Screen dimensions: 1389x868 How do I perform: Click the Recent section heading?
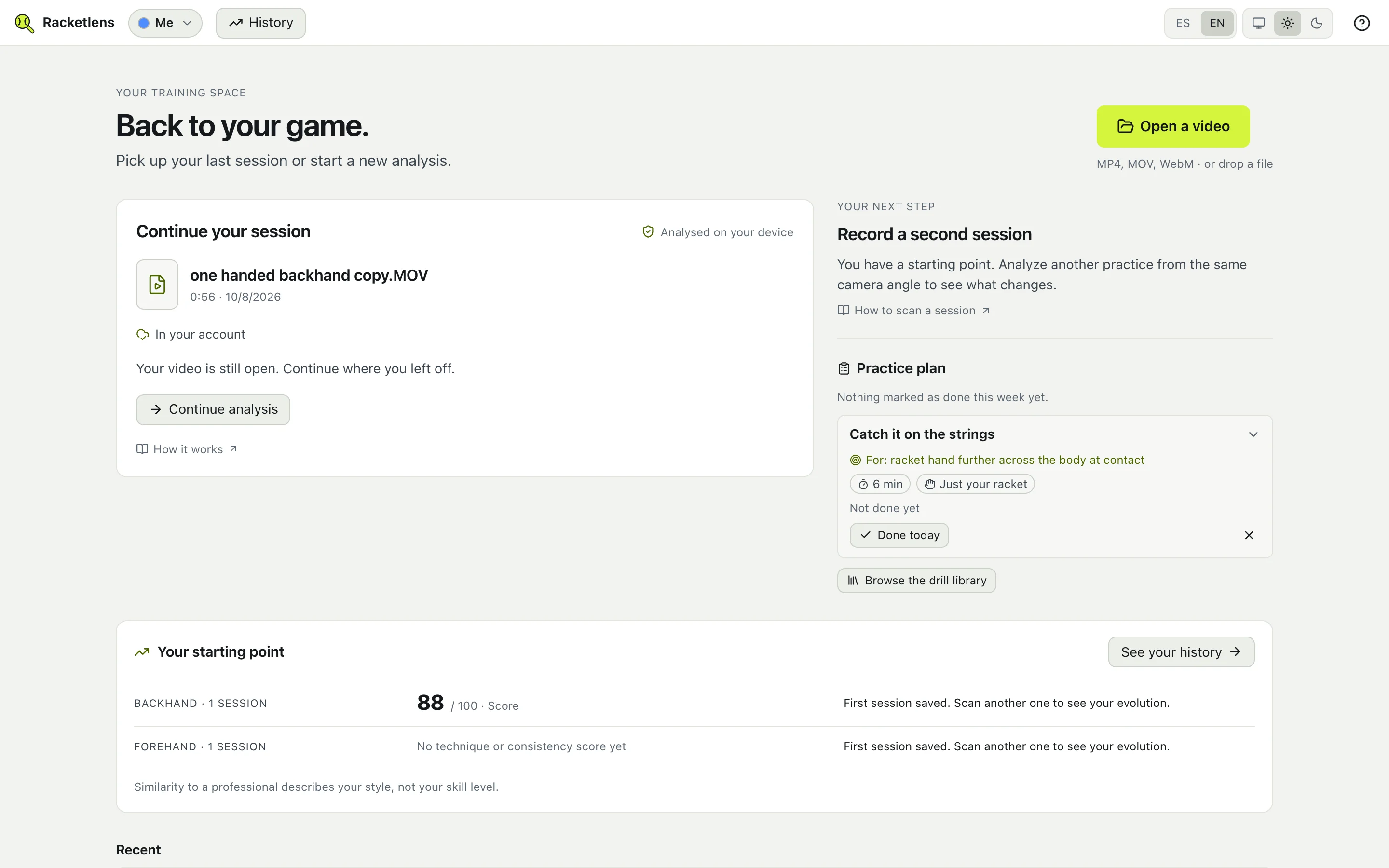click(x=138, y=850)
